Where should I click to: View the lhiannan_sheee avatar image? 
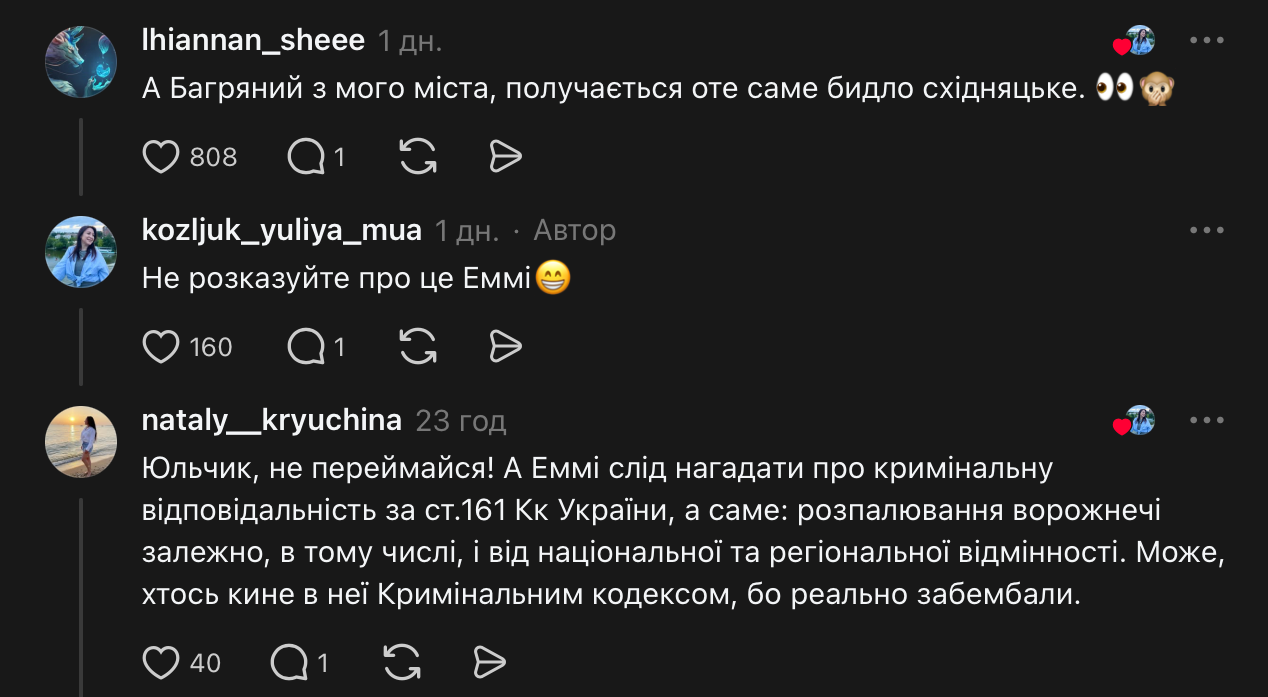pos(81,62)
